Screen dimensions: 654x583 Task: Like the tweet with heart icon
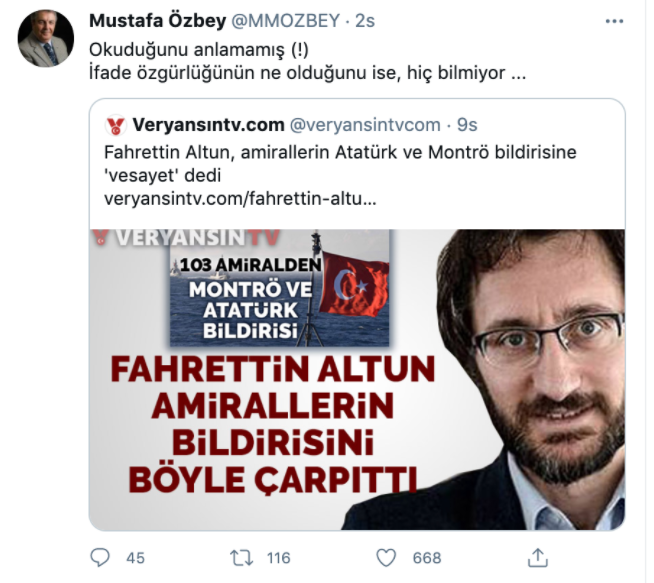click(x=386, y=558)
